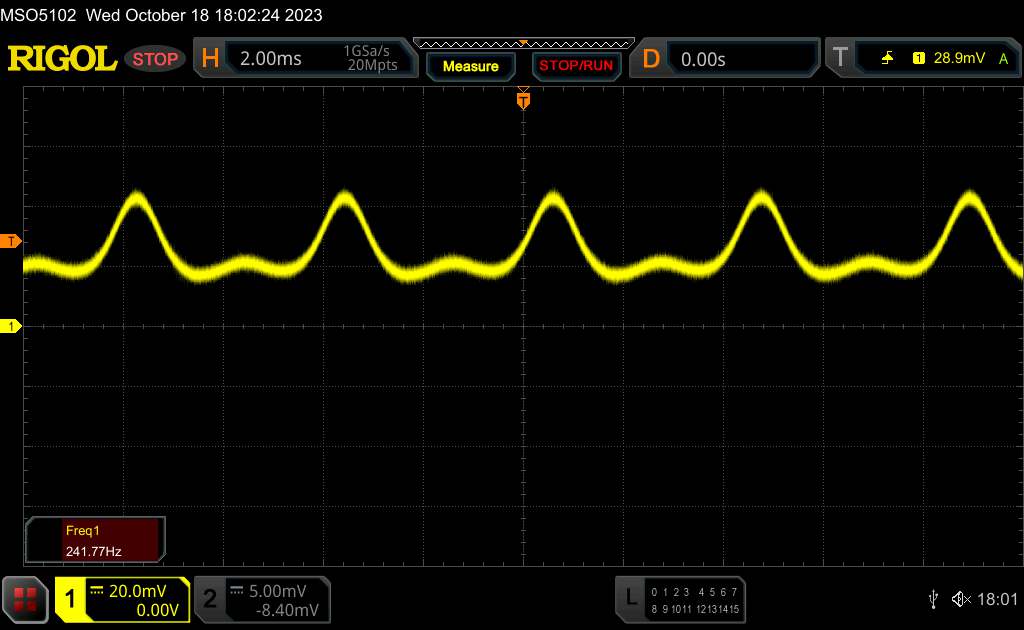Click the STOP acquisition status badge
This screenshot has height=630, width=1024.
(155, 59)
